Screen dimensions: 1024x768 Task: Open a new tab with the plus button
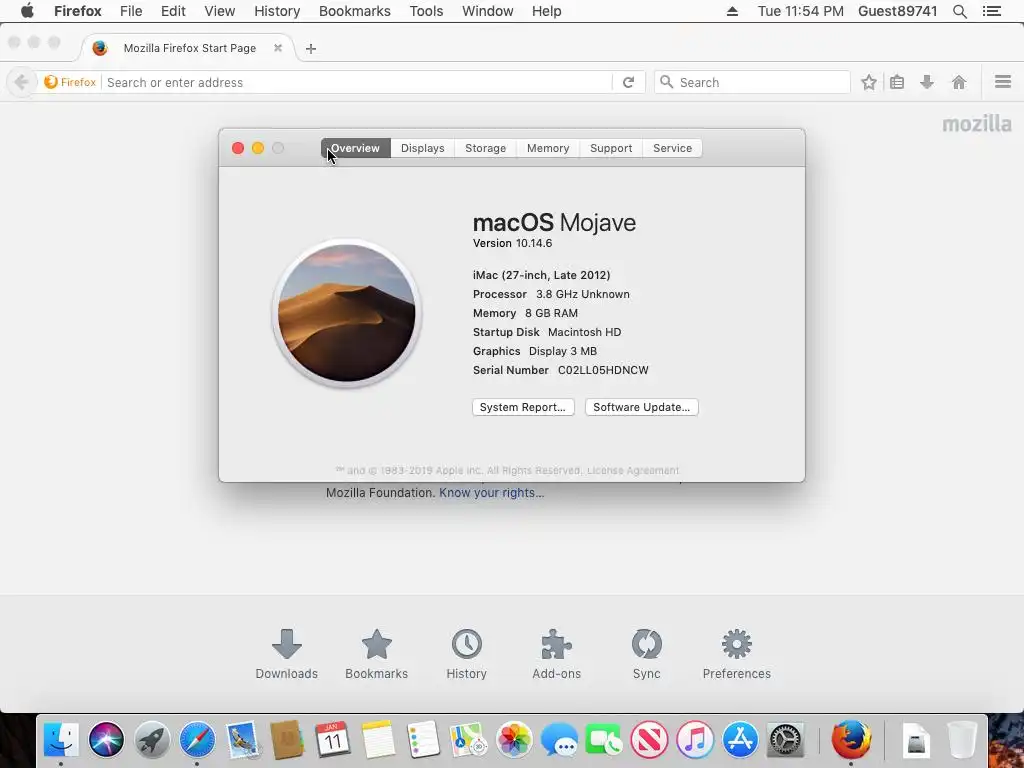coord(311,48)
